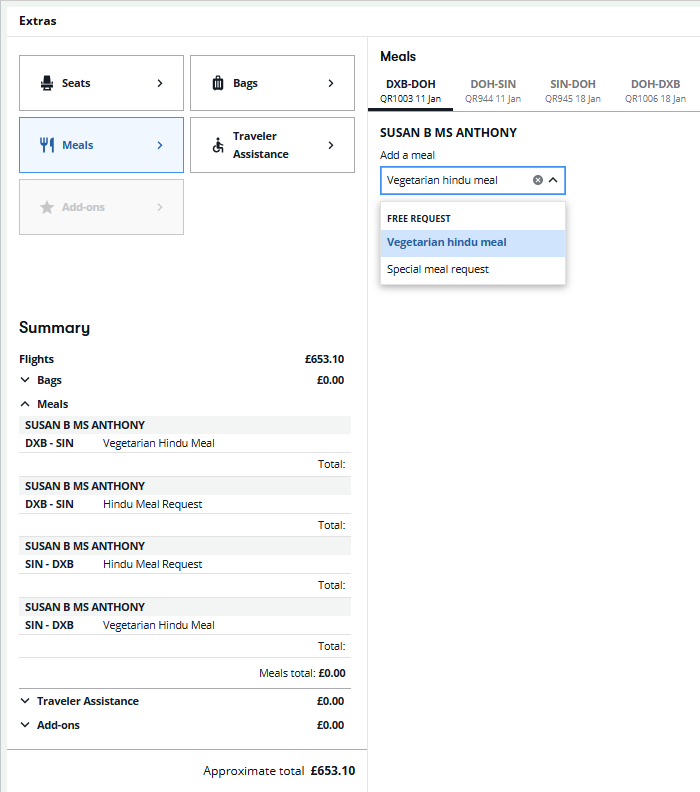
Task: Expand the Traveler Assistance summary row
Action: (x=25, y=701)
